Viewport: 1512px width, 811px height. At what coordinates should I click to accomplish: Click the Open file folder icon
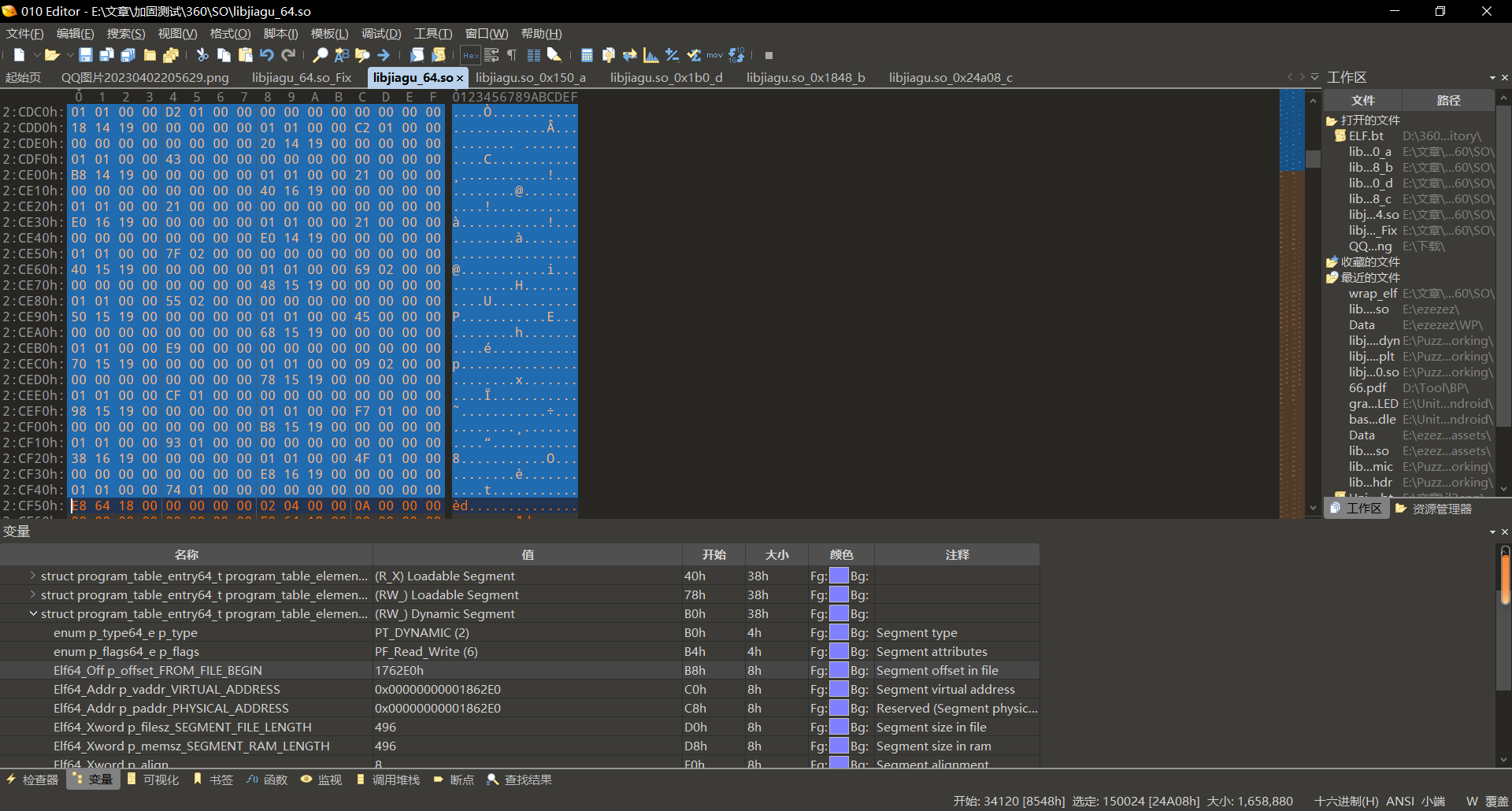[x=52, y=55]
